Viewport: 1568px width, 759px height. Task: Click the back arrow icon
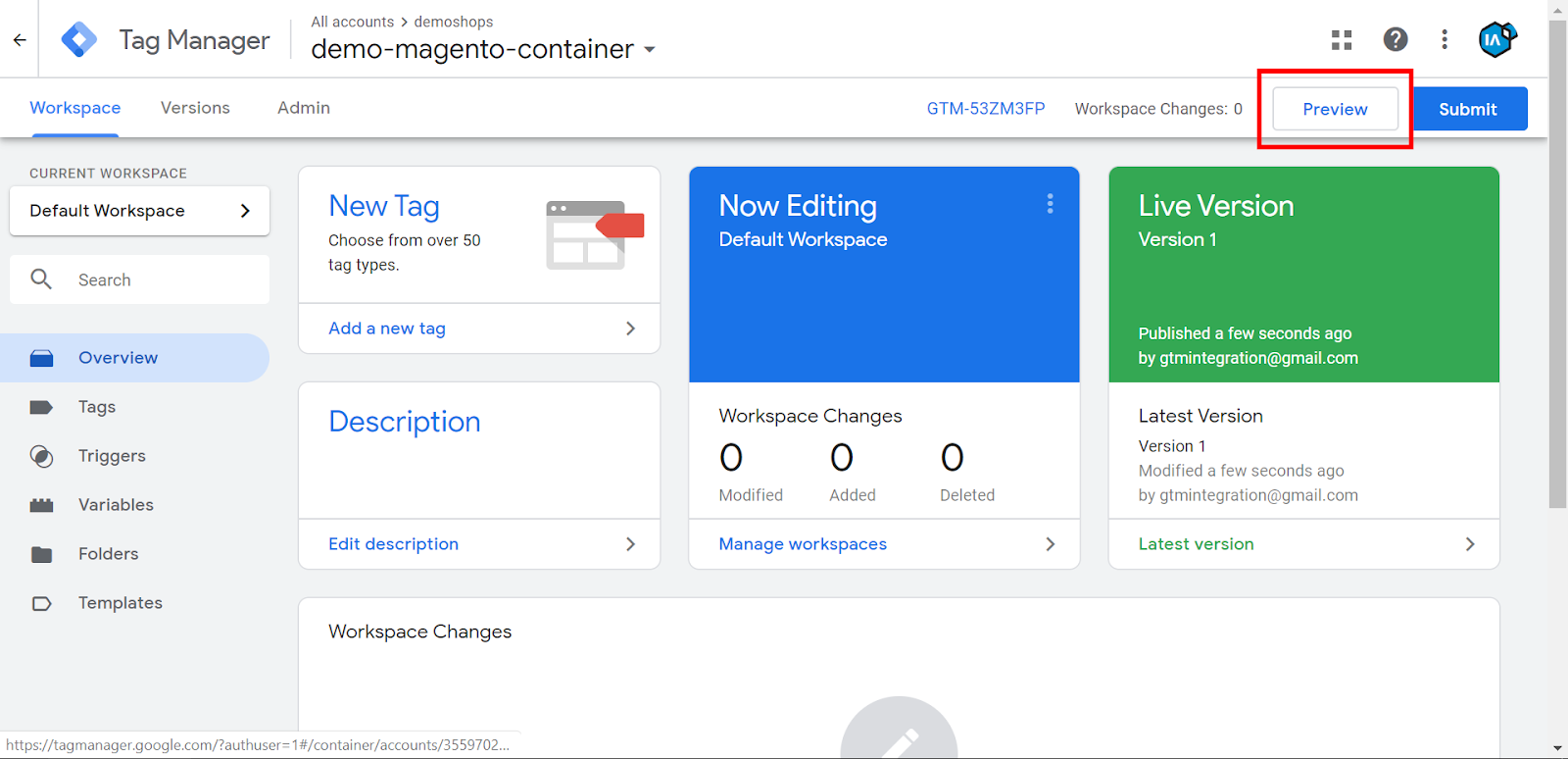click(20, 40)
